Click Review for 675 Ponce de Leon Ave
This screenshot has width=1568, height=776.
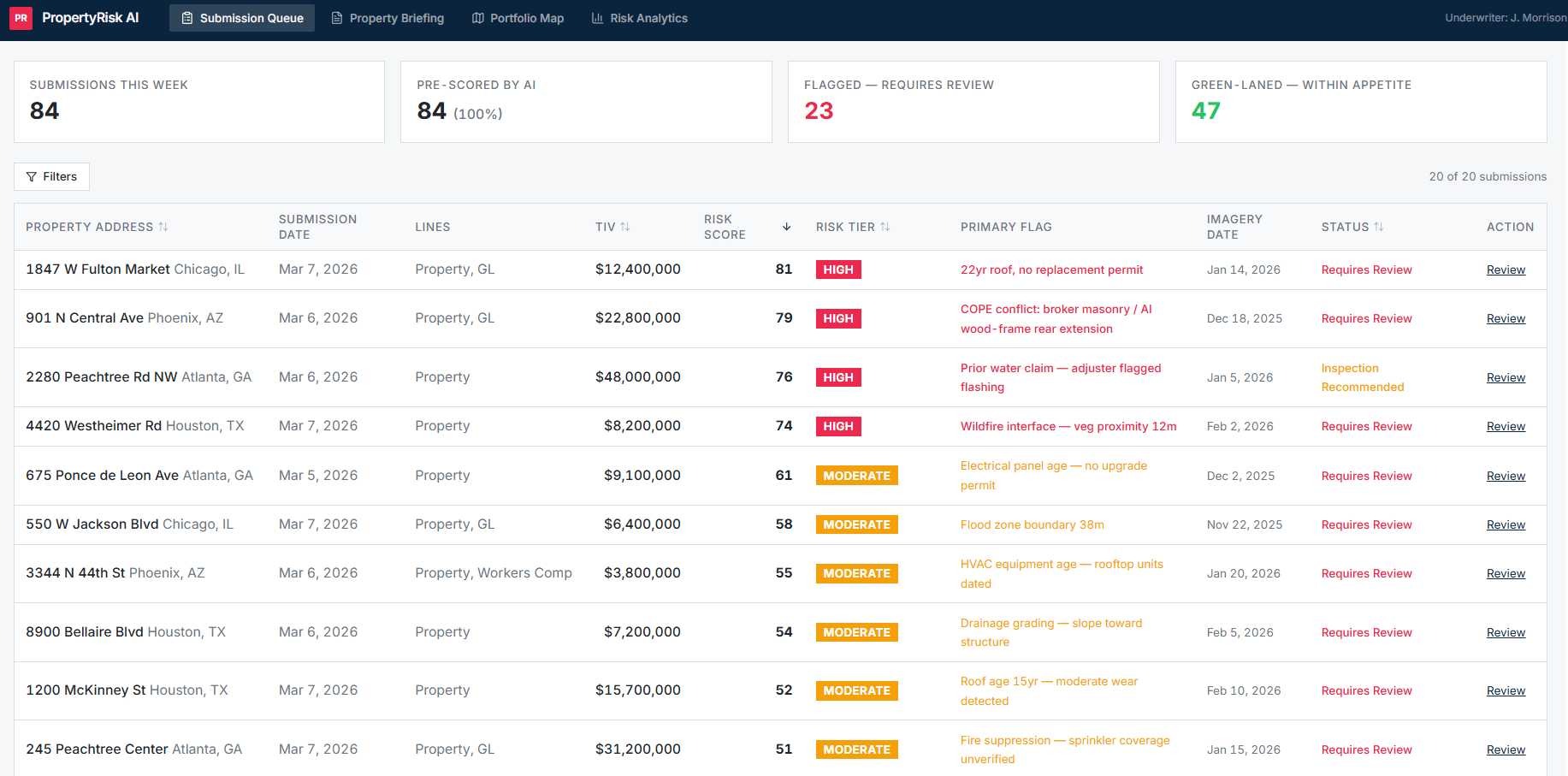(1506, 476)
